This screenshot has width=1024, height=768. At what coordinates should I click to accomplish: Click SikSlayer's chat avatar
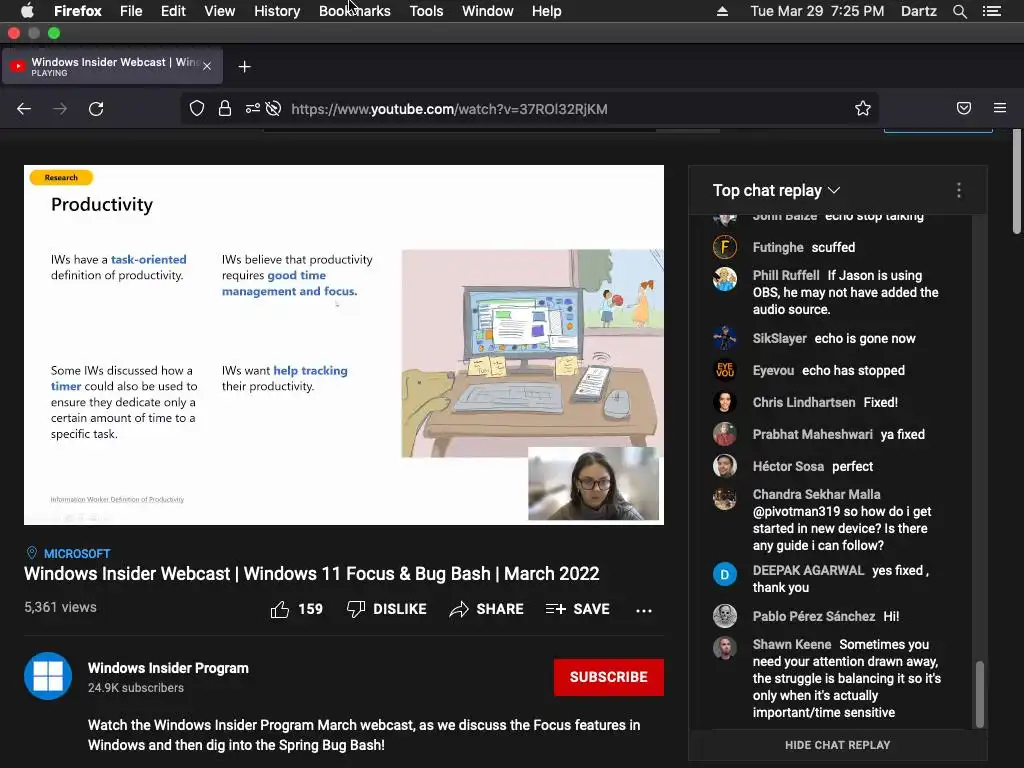pyautogui.click(x=725, y=338)
